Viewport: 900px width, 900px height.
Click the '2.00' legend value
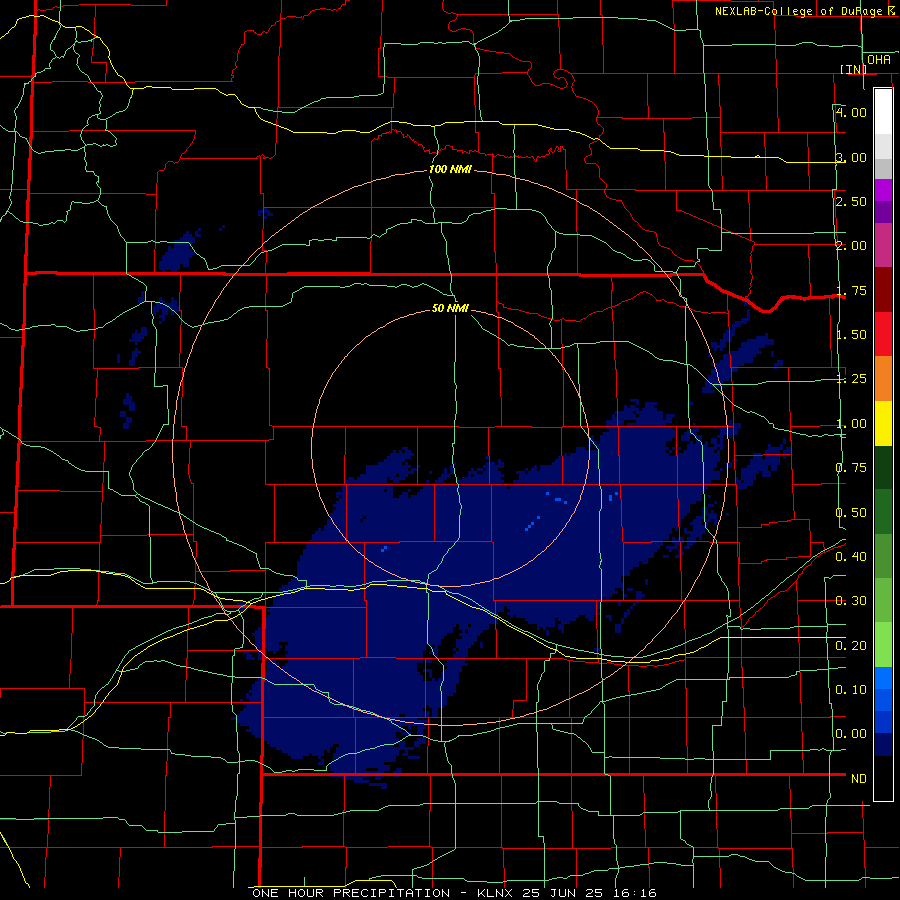[x=851, y=246]
